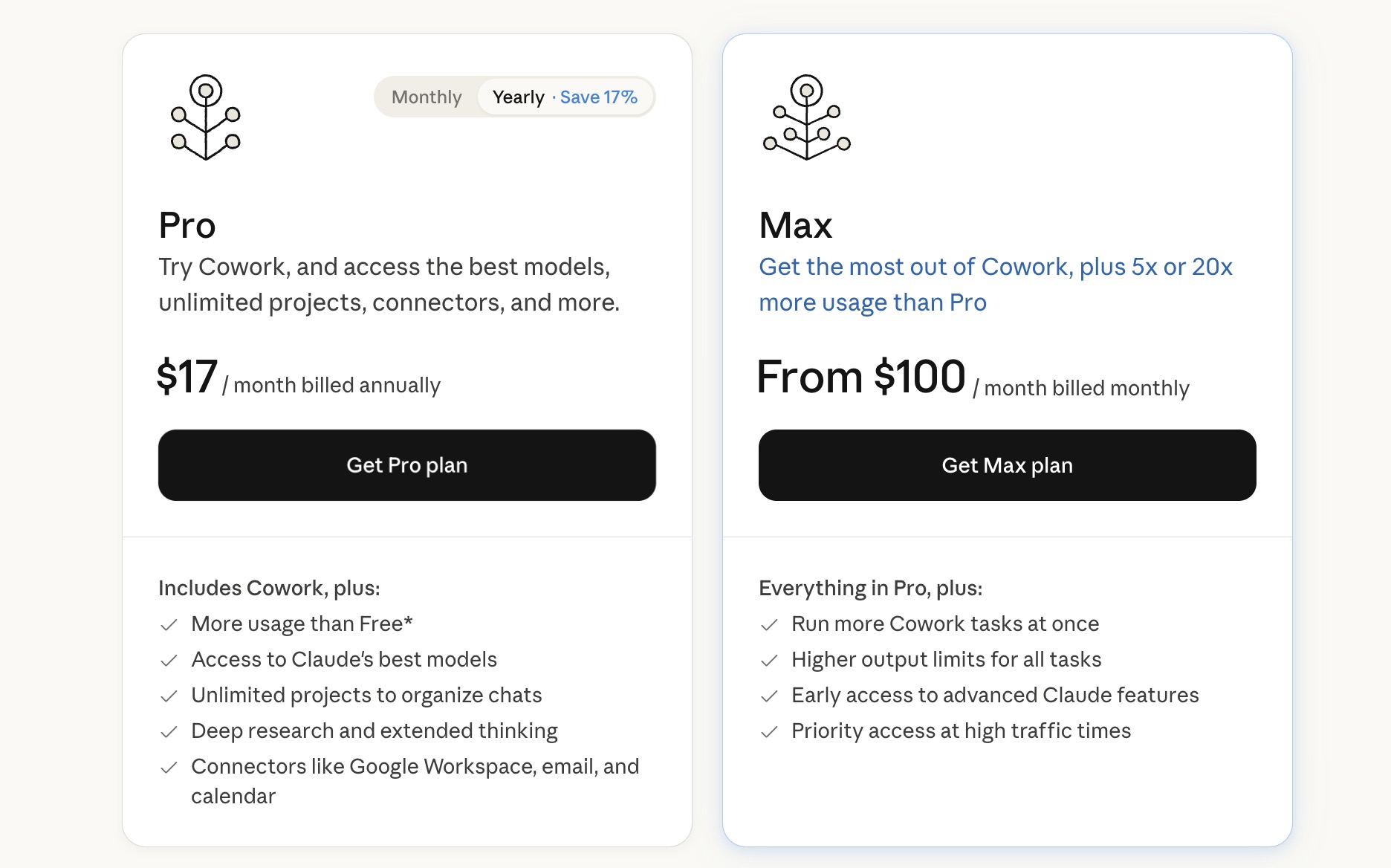This screenshot has height=868, width=1391.
Task: Click the Save 17% label
Action: pos(598,97)
